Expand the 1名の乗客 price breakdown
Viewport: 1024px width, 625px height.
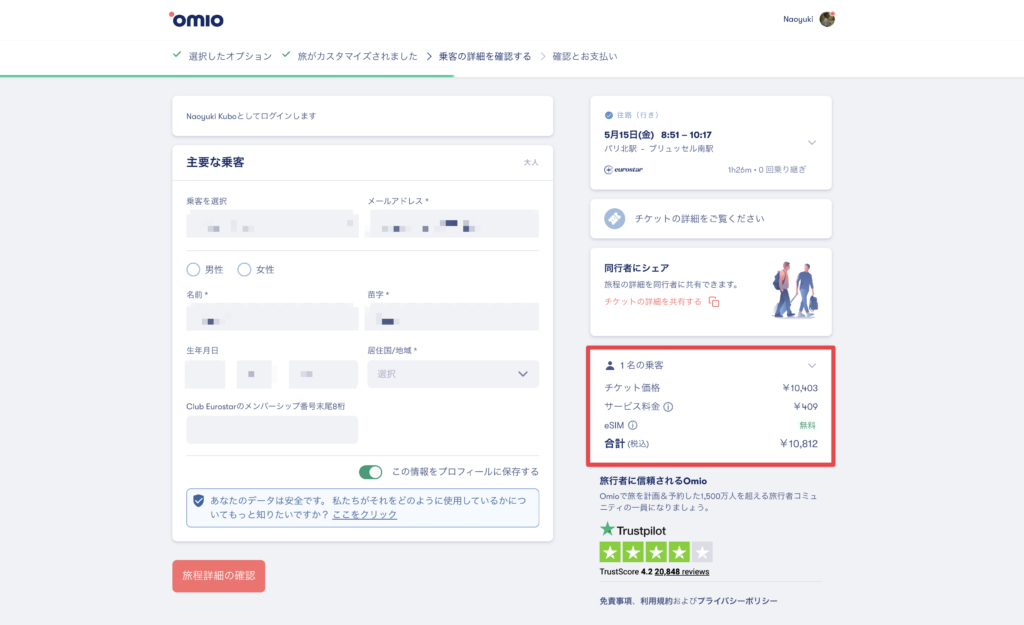812,366
